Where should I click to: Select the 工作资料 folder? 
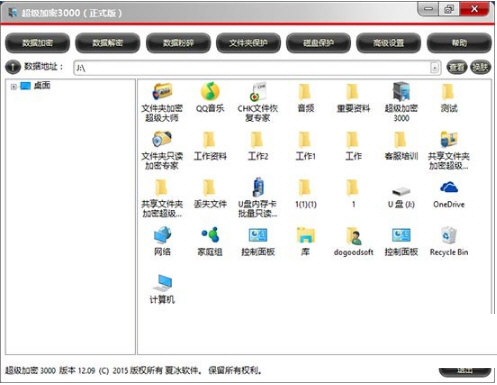pyautogui.click(x=210, y=146)
